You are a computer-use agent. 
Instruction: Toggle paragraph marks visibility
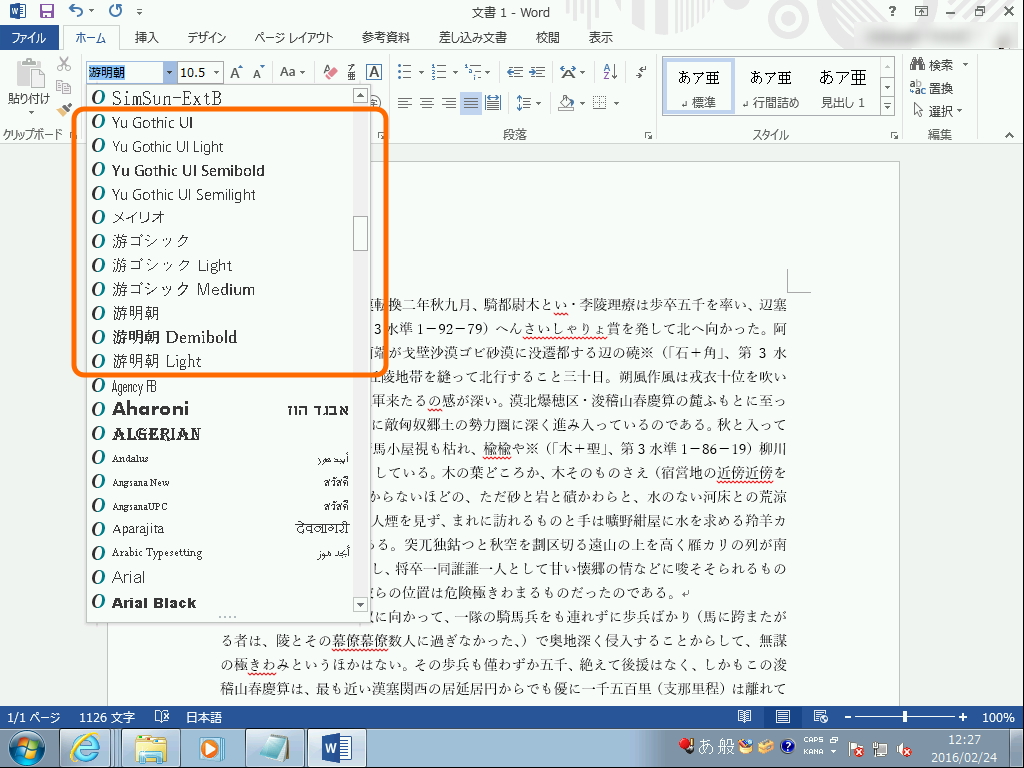coord(640,71)
